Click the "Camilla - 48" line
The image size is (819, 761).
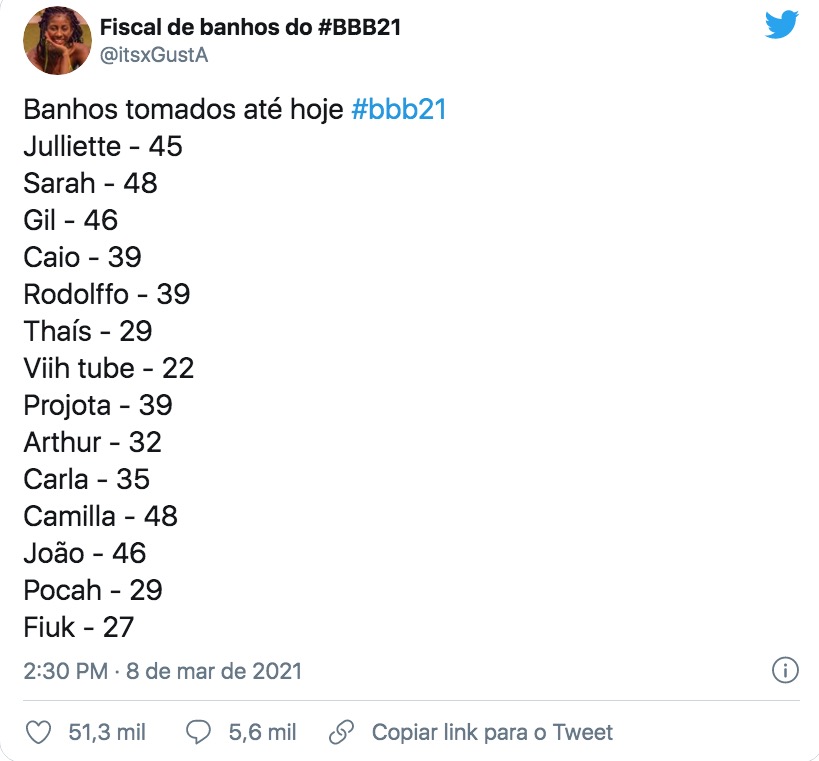[101, 516]
